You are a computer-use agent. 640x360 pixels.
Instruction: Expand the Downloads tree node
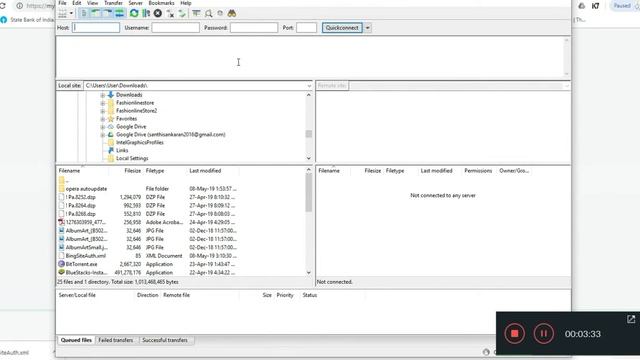(x=103, y=95)
